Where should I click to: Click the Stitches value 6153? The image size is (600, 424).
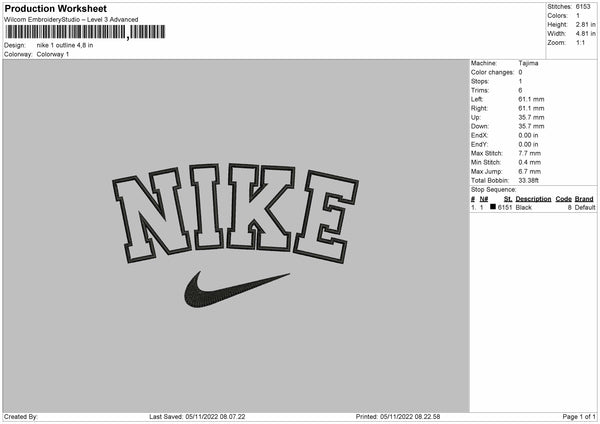point(583,7)
